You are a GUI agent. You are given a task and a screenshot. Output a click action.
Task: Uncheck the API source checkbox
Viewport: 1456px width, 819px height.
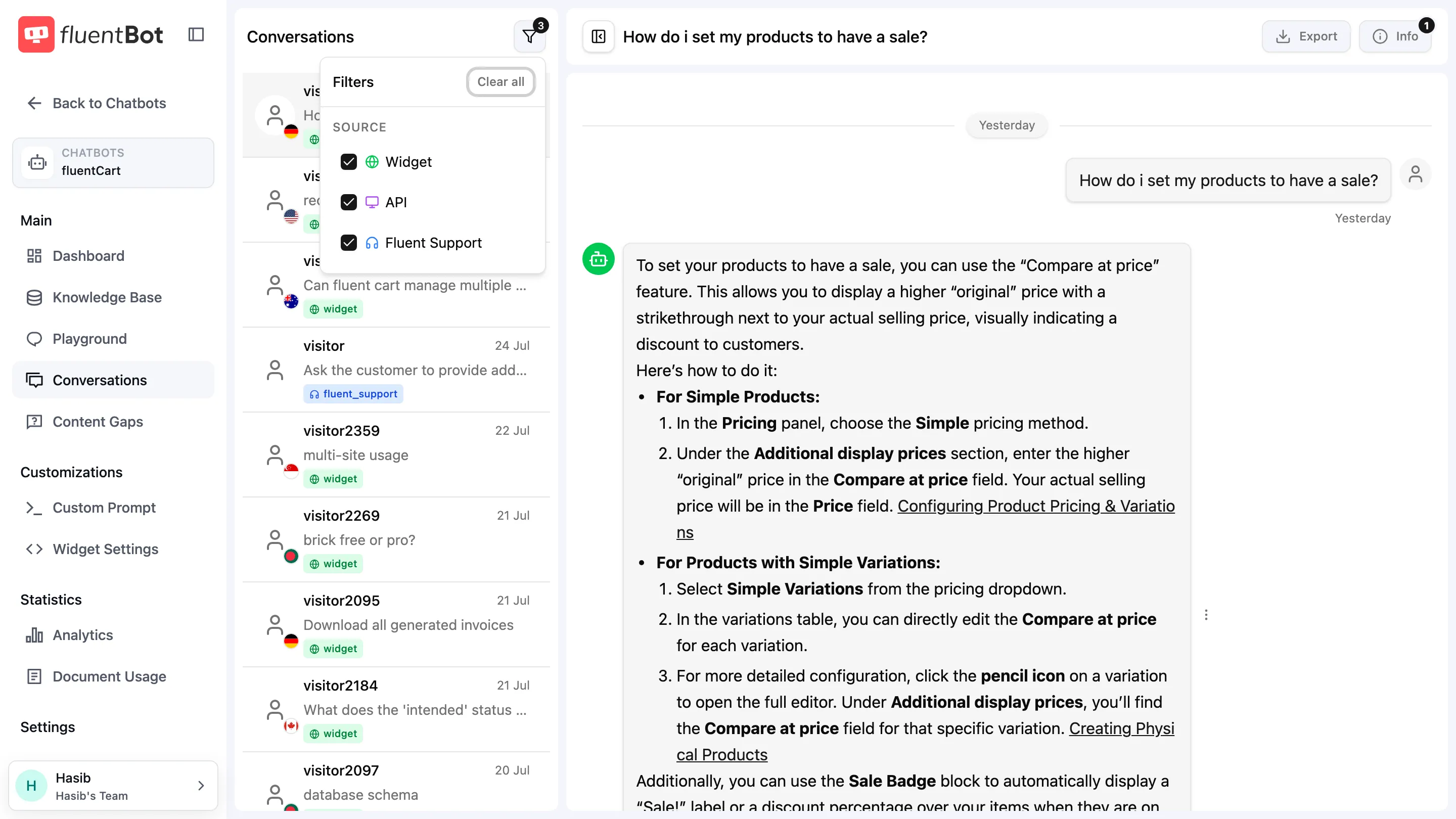(x=349, y=202)
